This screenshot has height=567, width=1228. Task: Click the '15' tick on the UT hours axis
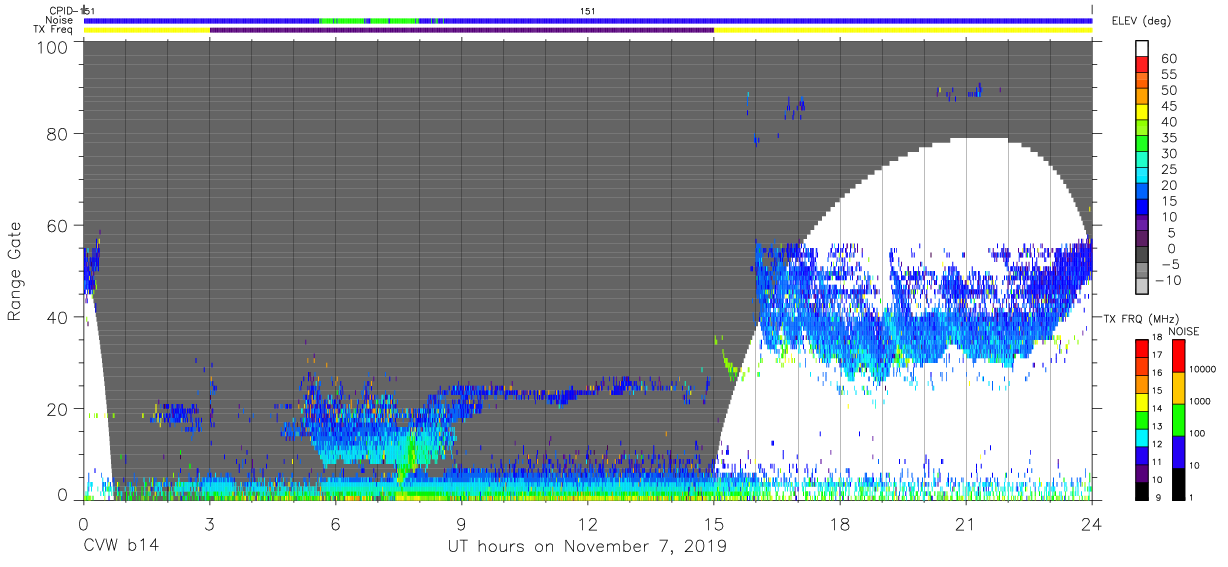713,523
